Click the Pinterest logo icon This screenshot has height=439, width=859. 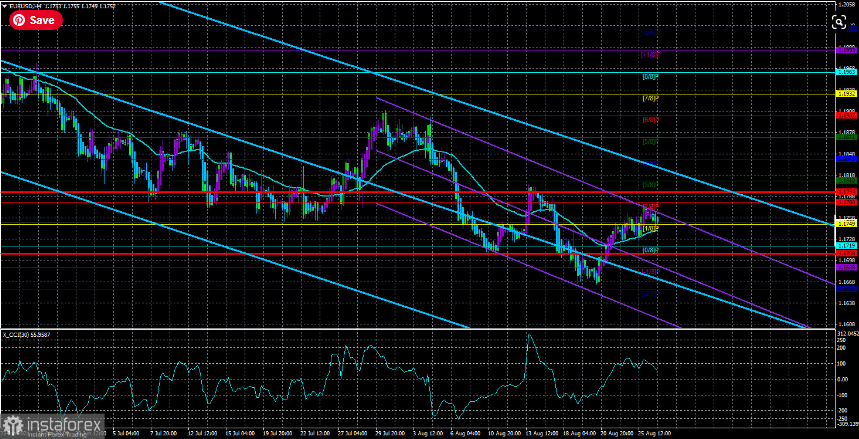[x=20, y=20]
